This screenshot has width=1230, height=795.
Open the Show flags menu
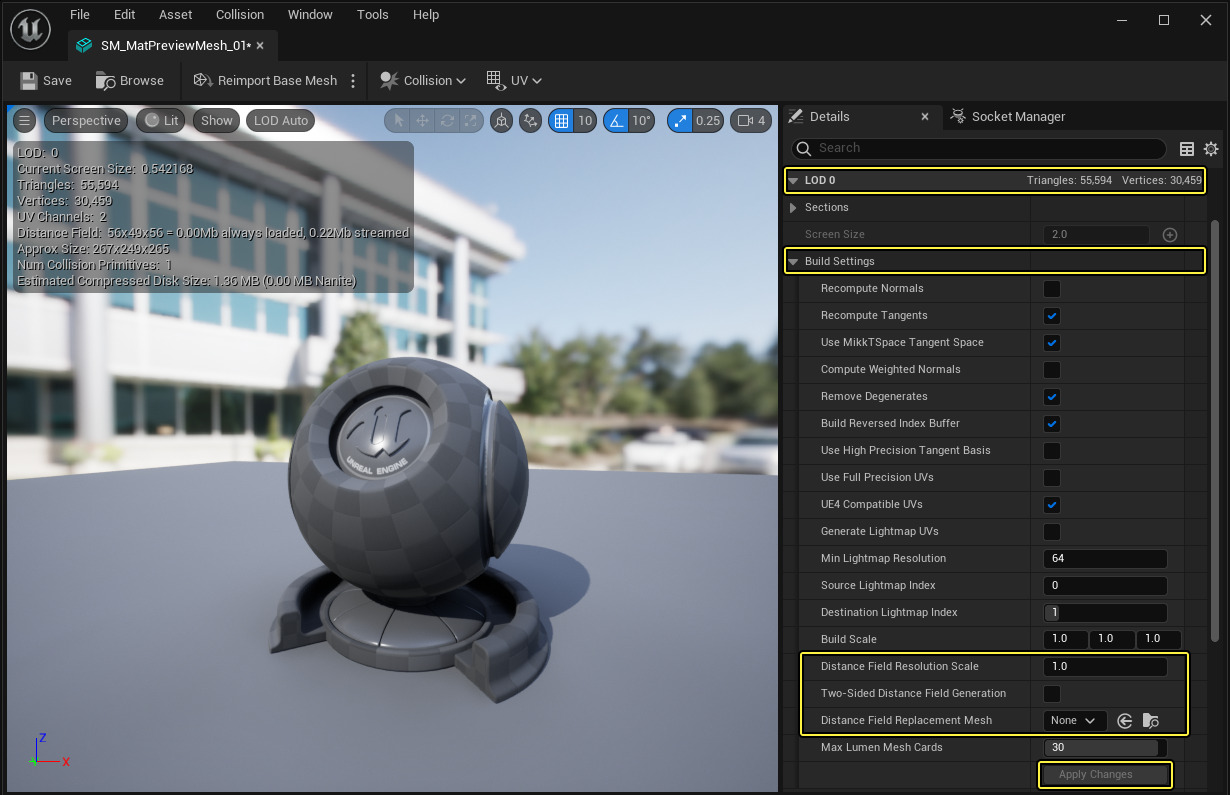[216, 121]
